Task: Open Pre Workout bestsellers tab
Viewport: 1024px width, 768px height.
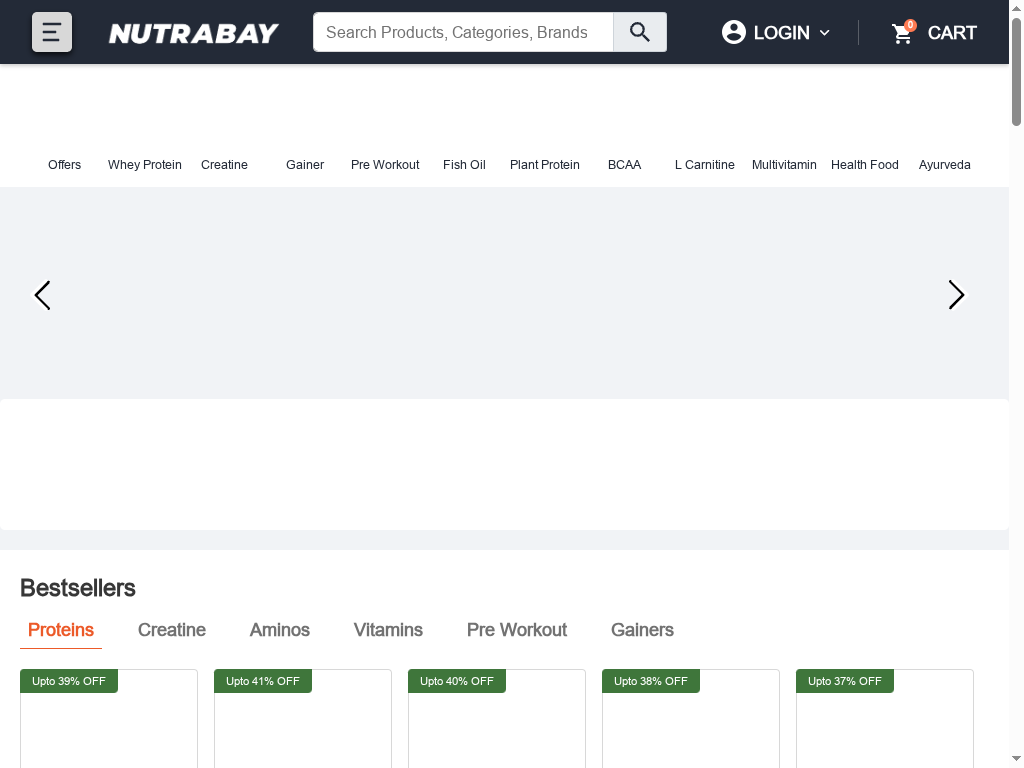Action: coord(517,630)
